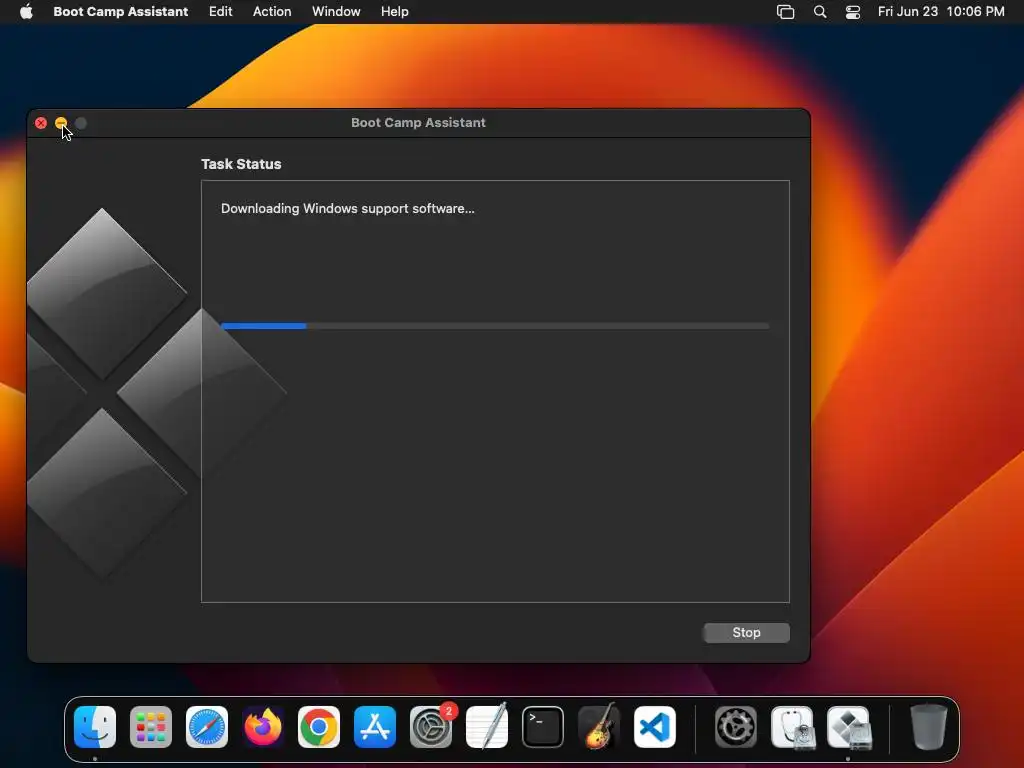Launch GarageBand guitar icon

[599, 727]
